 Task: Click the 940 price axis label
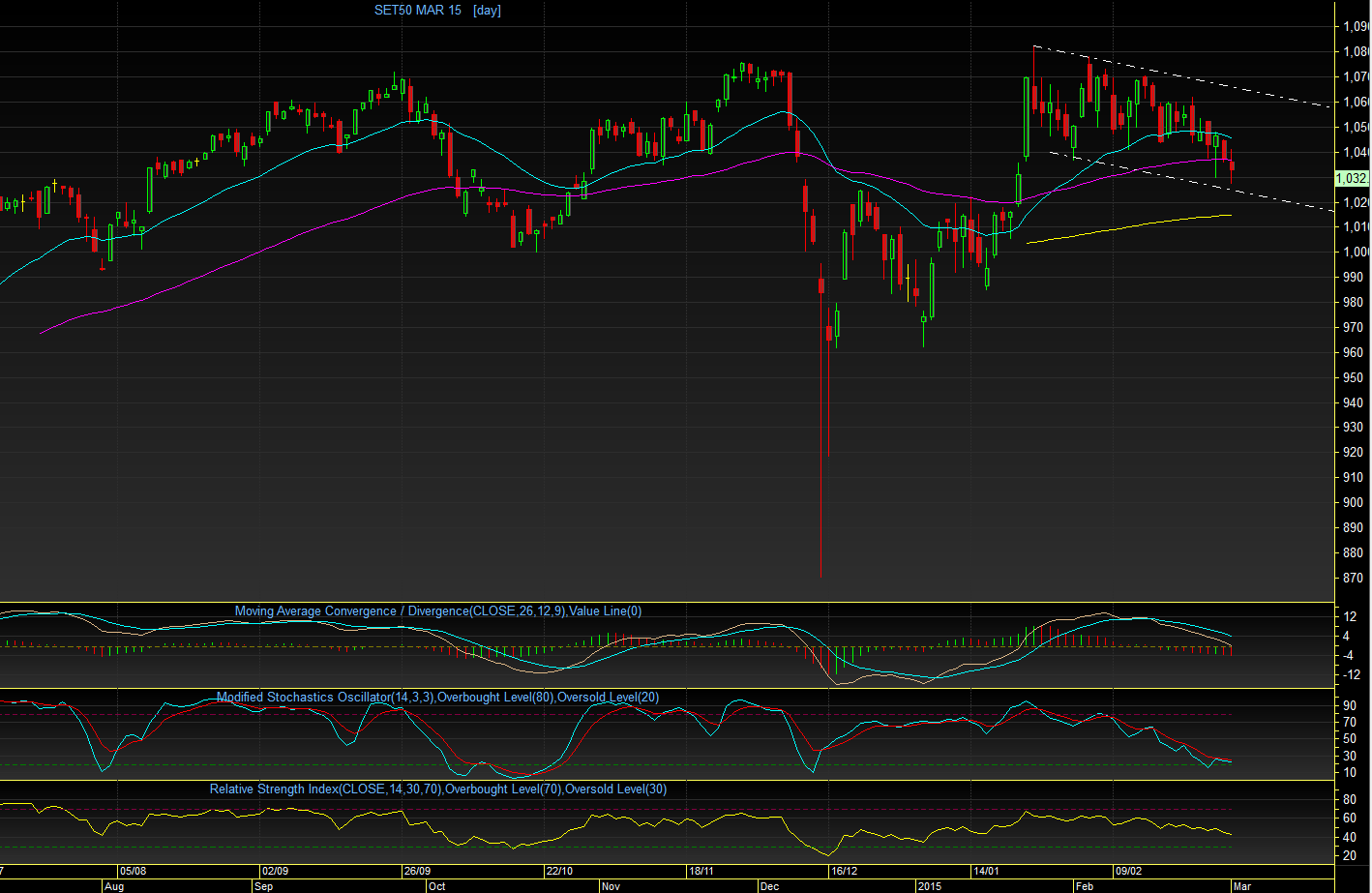point(1353,402)
